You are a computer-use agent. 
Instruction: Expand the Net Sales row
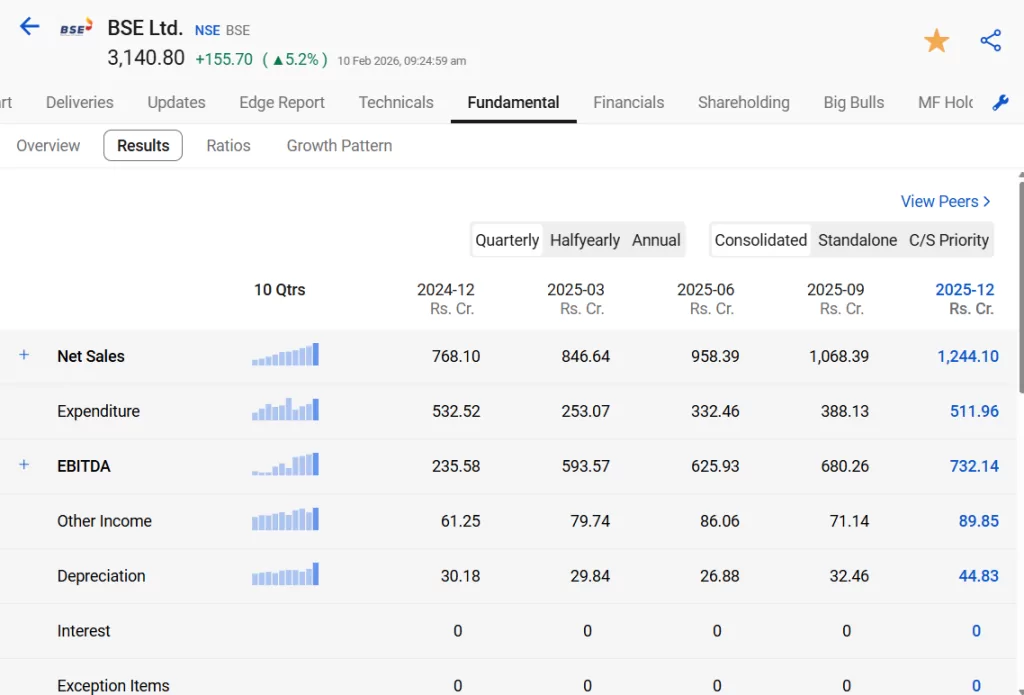tap(24, 355)
